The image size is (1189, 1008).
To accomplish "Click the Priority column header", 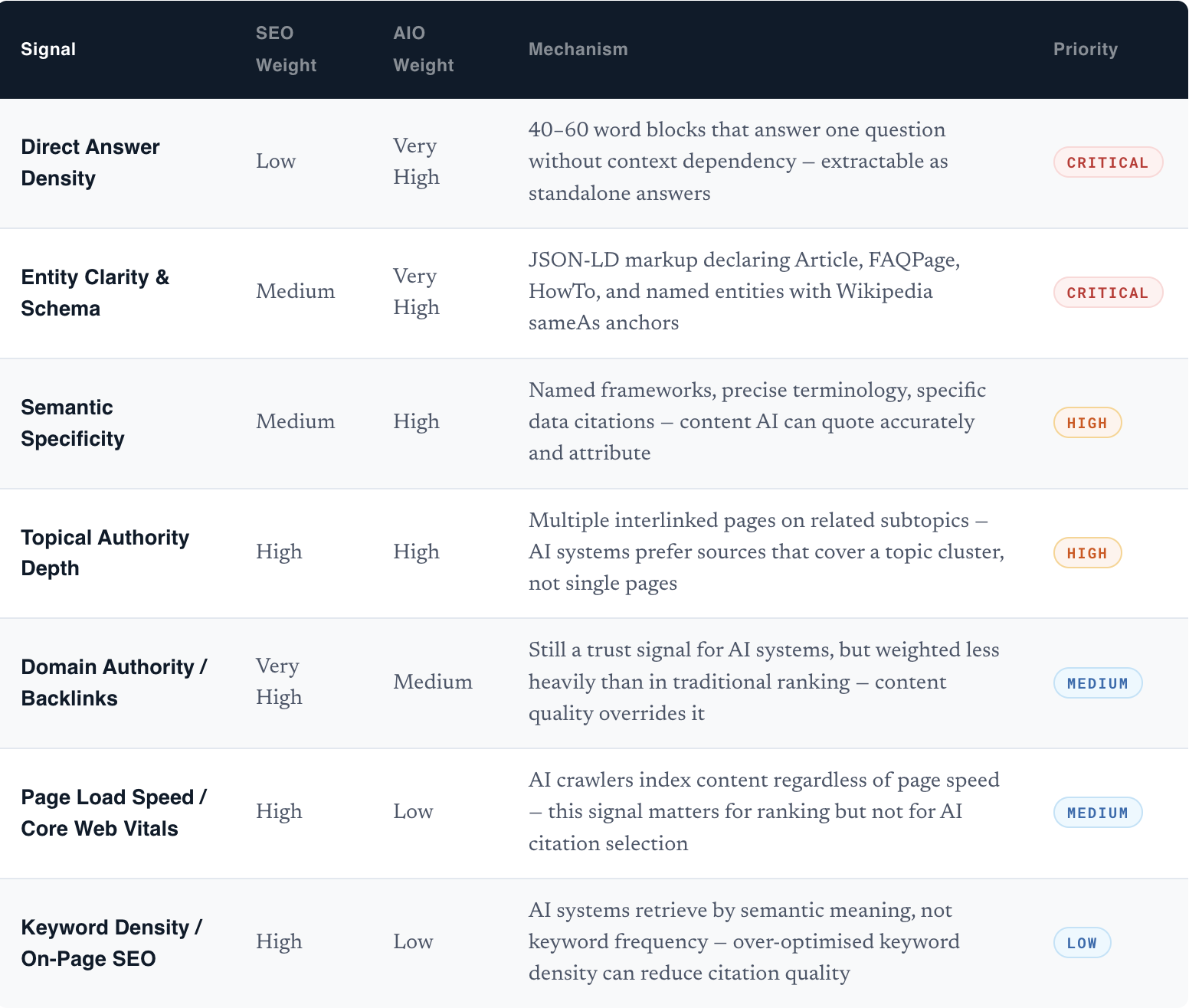I will [1085, 49].
